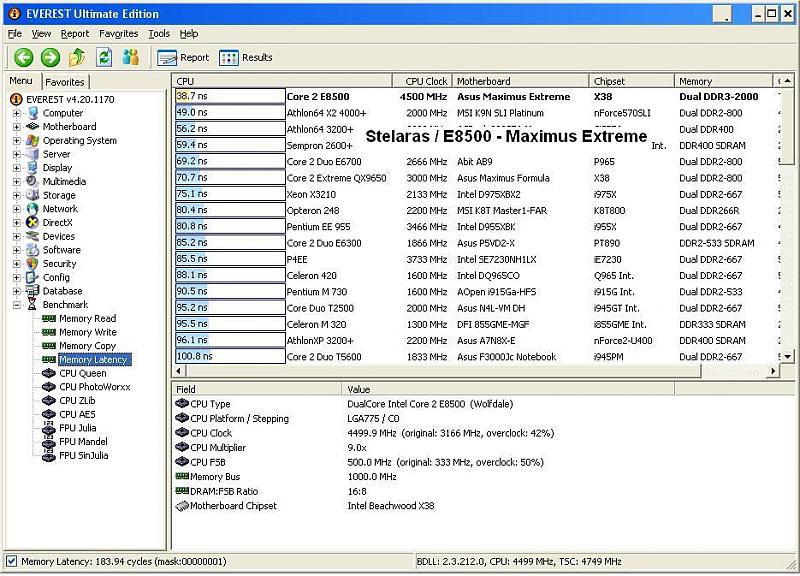Open the CPU AES benchmark
This screenshot has width=800, height=576.
point(77,414)
